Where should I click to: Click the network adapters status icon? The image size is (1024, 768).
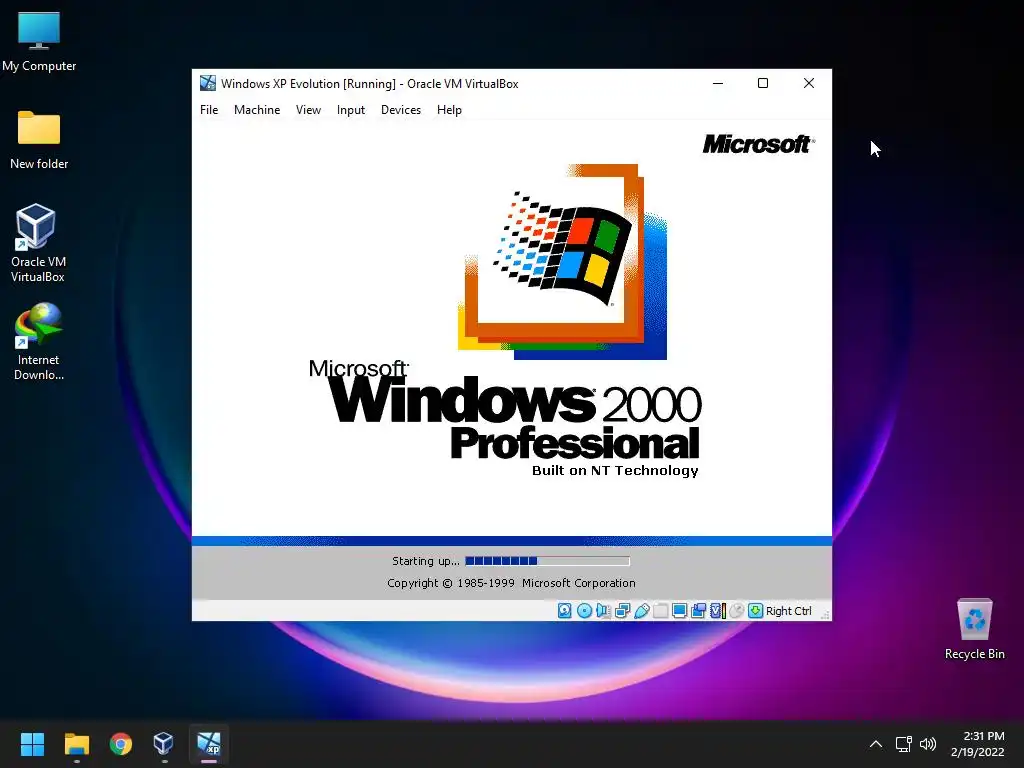pos(623,611)
